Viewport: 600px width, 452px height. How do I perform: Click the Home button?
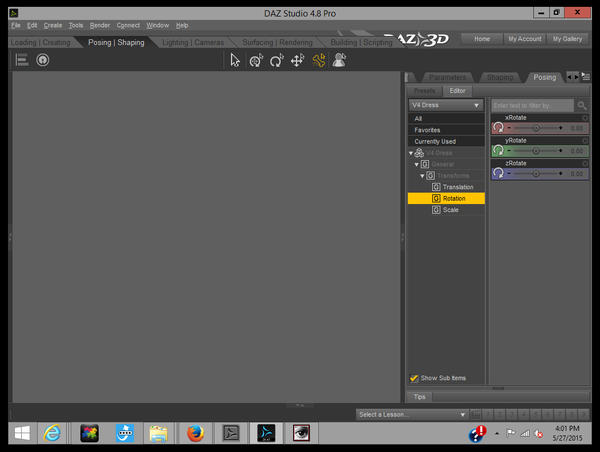(x=482, y=39)
